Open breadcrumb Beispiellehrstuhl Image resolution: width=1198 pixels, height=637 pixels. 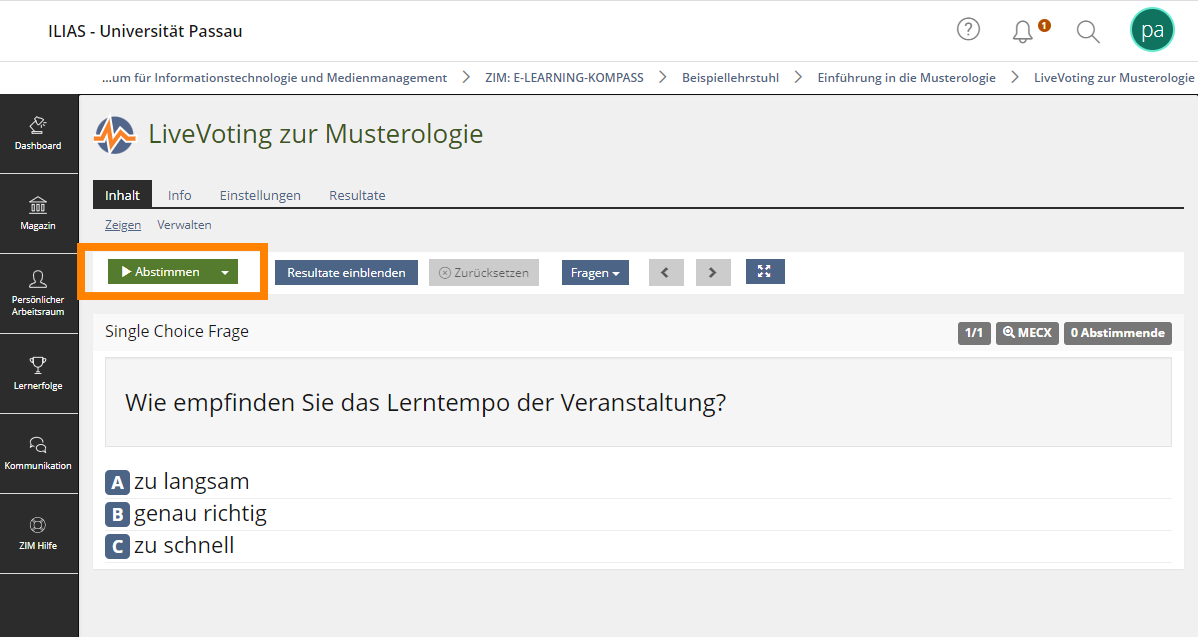tap(730, 78)
